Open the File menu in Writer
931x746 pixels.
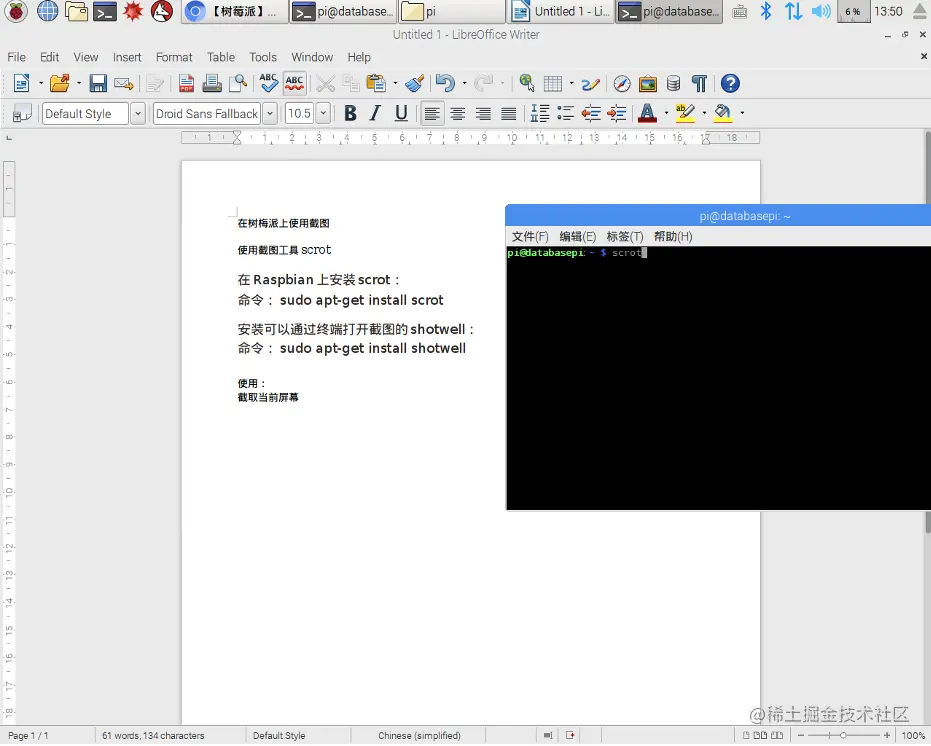(17, 57)
